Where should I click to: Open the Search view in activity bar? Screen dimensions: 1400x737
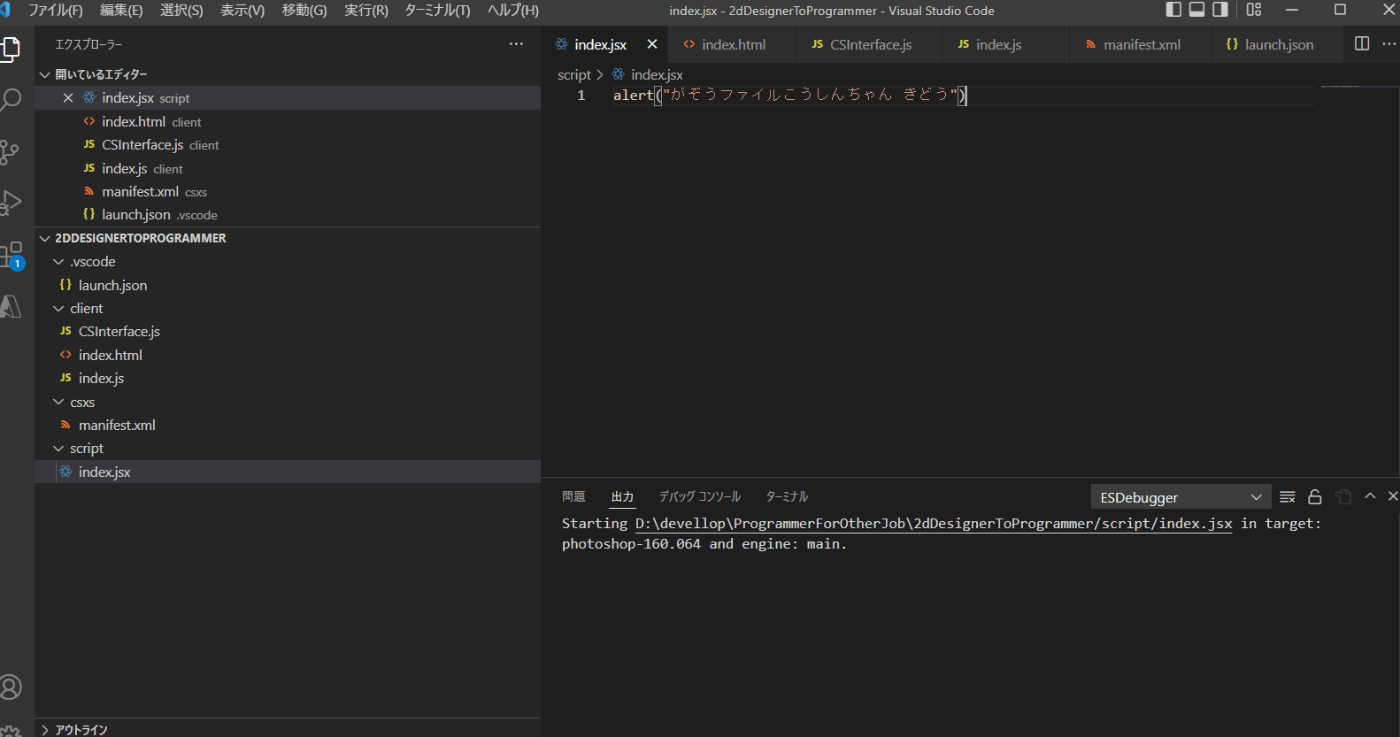click(x=10, y=99)
